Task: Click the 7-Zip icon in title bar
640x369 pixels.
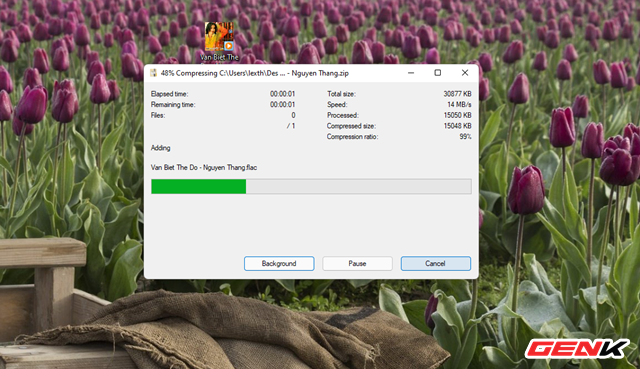Action: pyautogui.click(x=153, y=73)
